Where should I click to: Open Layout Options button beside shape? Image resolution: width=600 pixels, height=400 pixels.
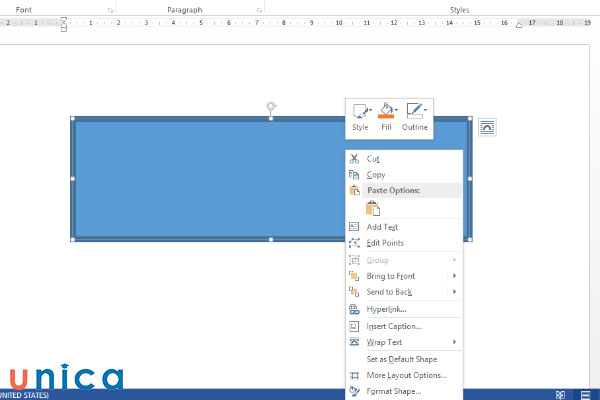click(x=487, y=126)
